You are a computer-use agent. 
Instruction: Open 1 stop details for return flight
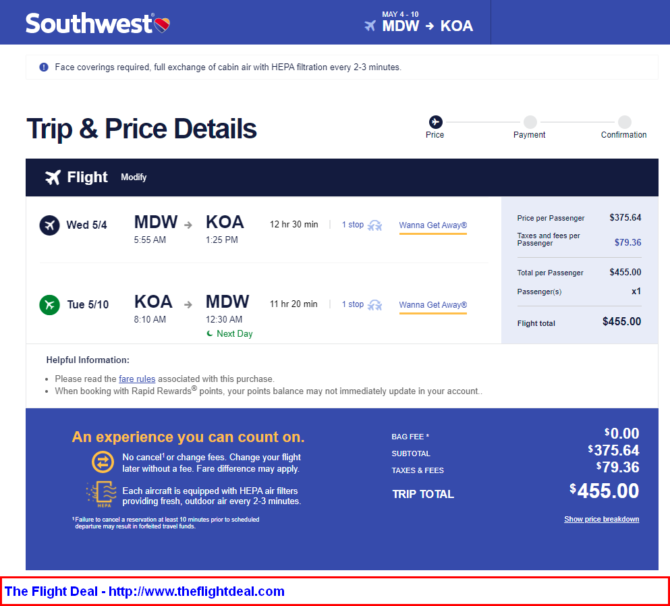353,304
